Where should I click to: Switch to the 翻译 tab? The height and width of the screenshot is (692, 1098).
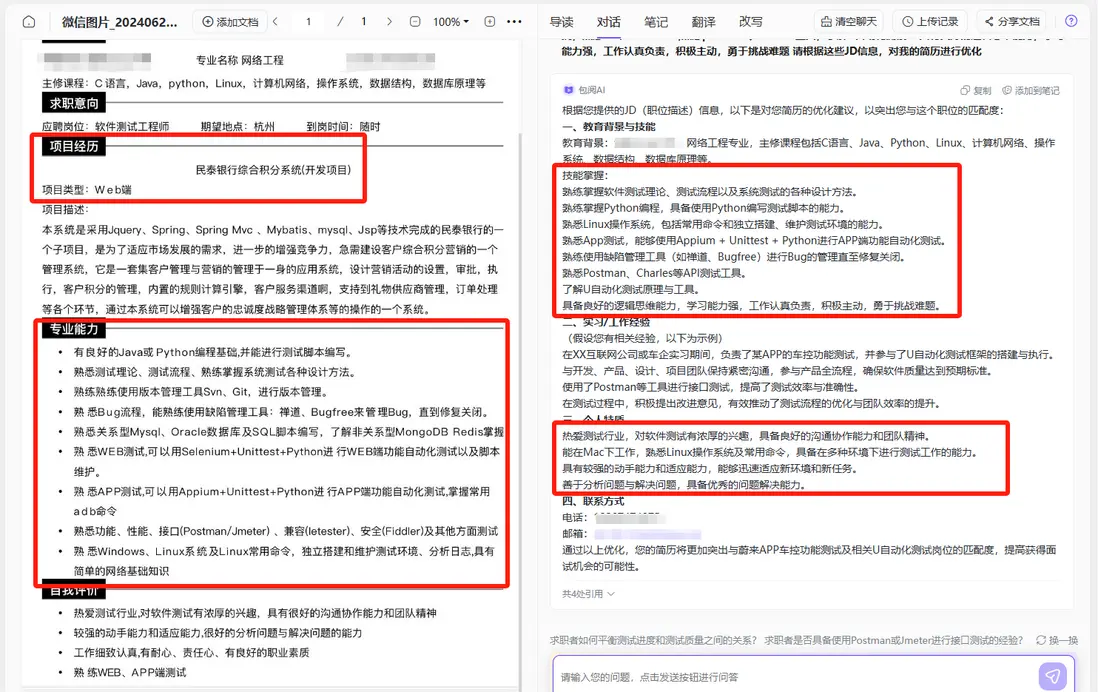point(703,22)
